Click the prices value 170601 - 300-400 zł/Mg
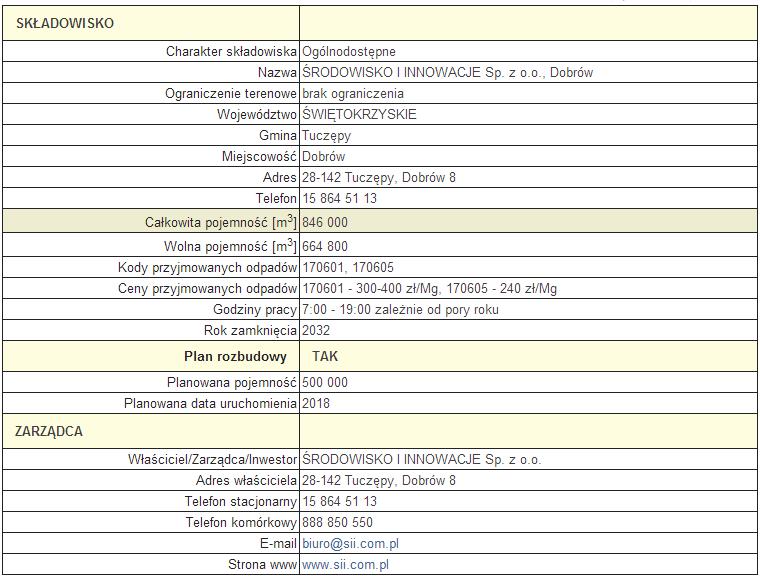Screen dimensions: 760x577 371,288
